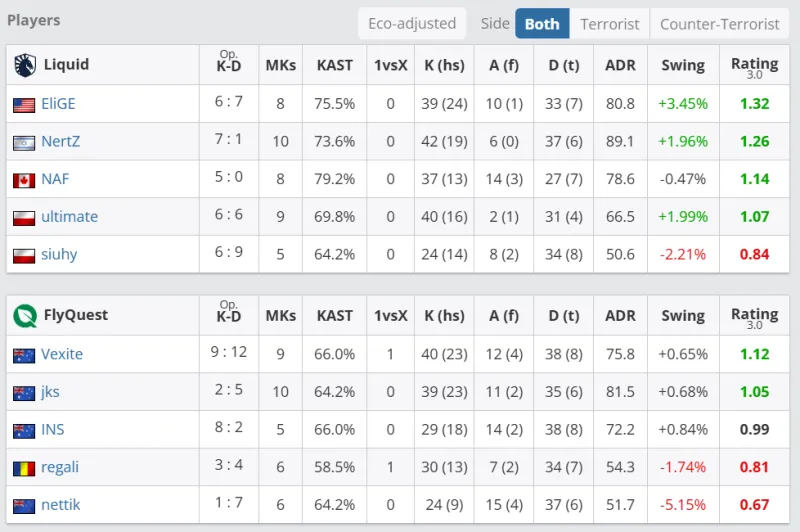Open the ultimate player profile

coord(69,217)
